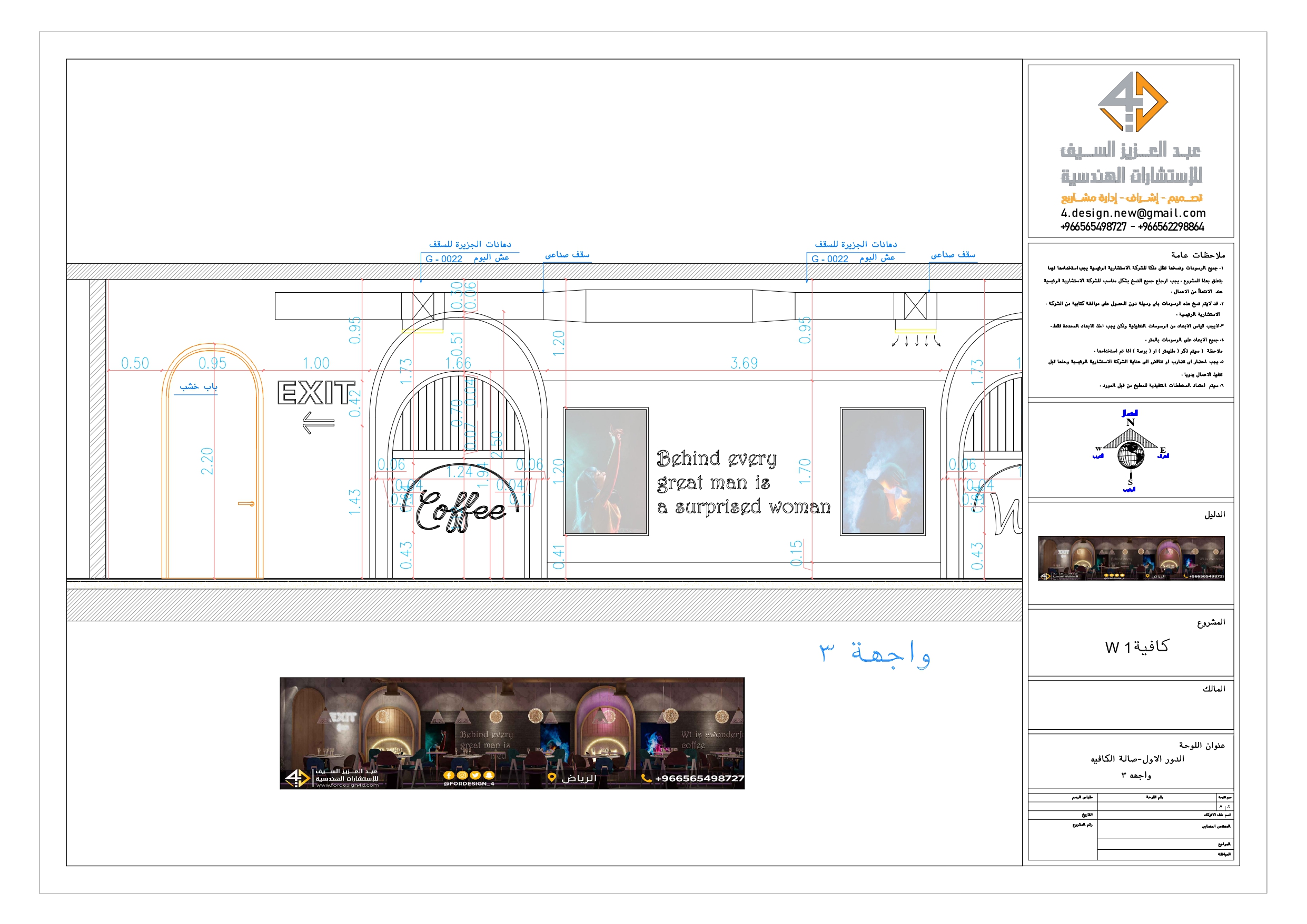Click +966565498727 in the large rendering footer
Screen dimensions: 1307x924
700,778
